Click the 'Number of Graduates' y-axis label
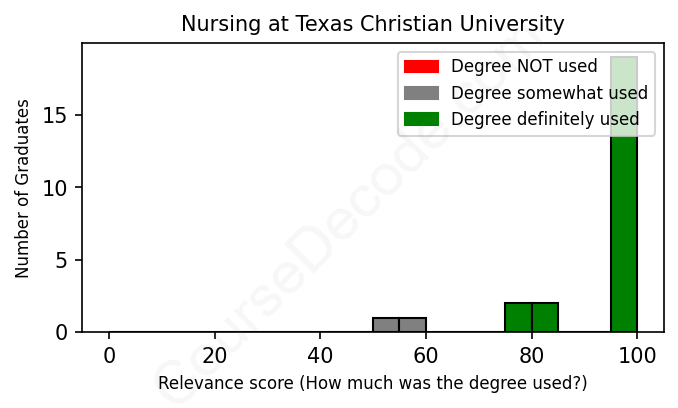Screen dimensions: 678x408 click(22, 188)
